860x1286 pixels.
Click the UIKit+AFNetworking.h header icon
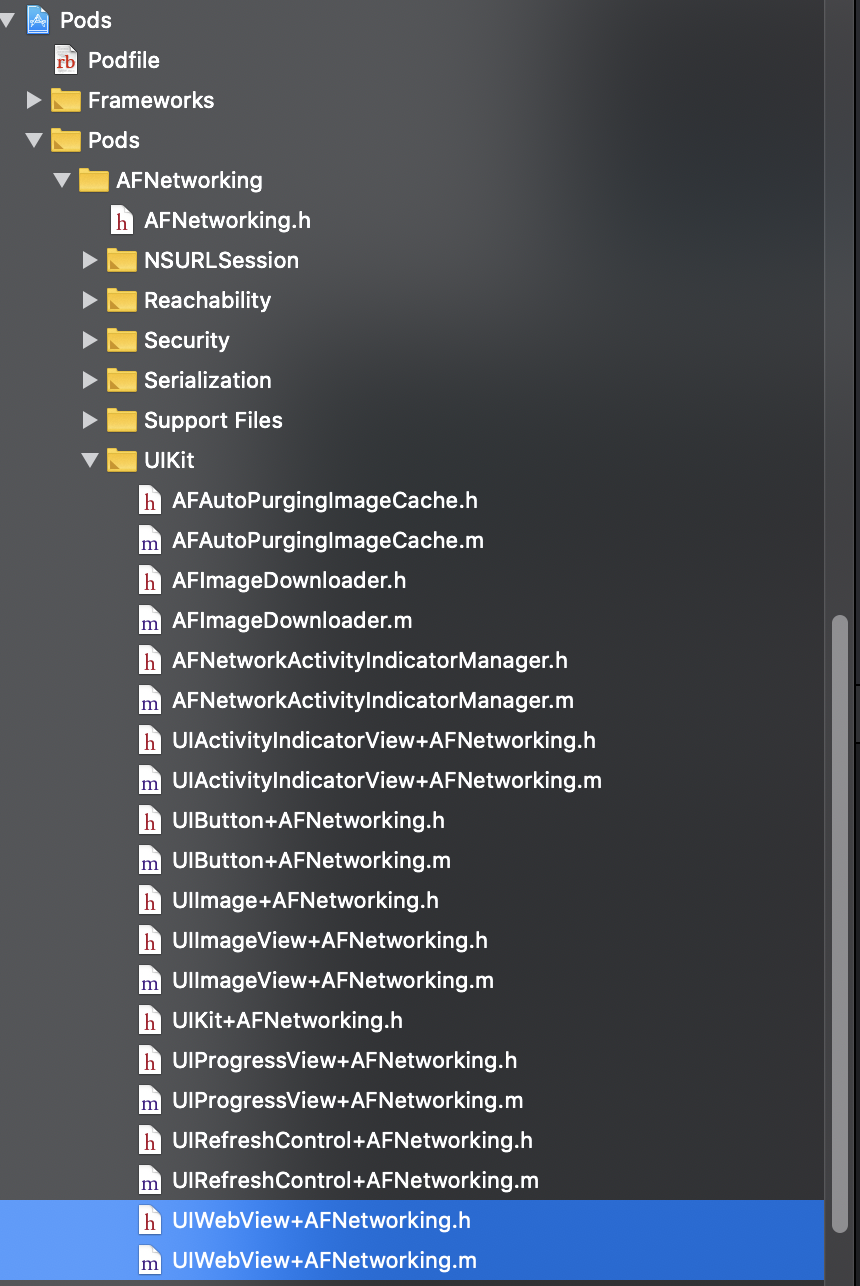pyautogui.click(x=150, y=1020)
